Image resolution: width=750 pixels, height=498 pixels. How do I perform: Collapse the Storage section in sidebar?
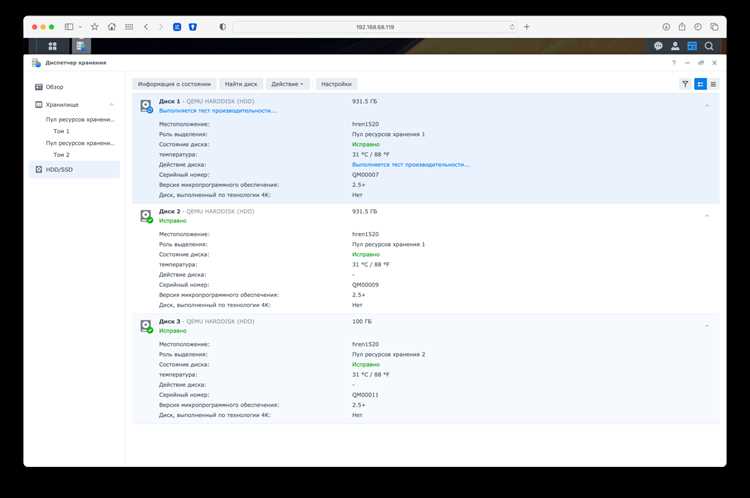tap(111, 104)
